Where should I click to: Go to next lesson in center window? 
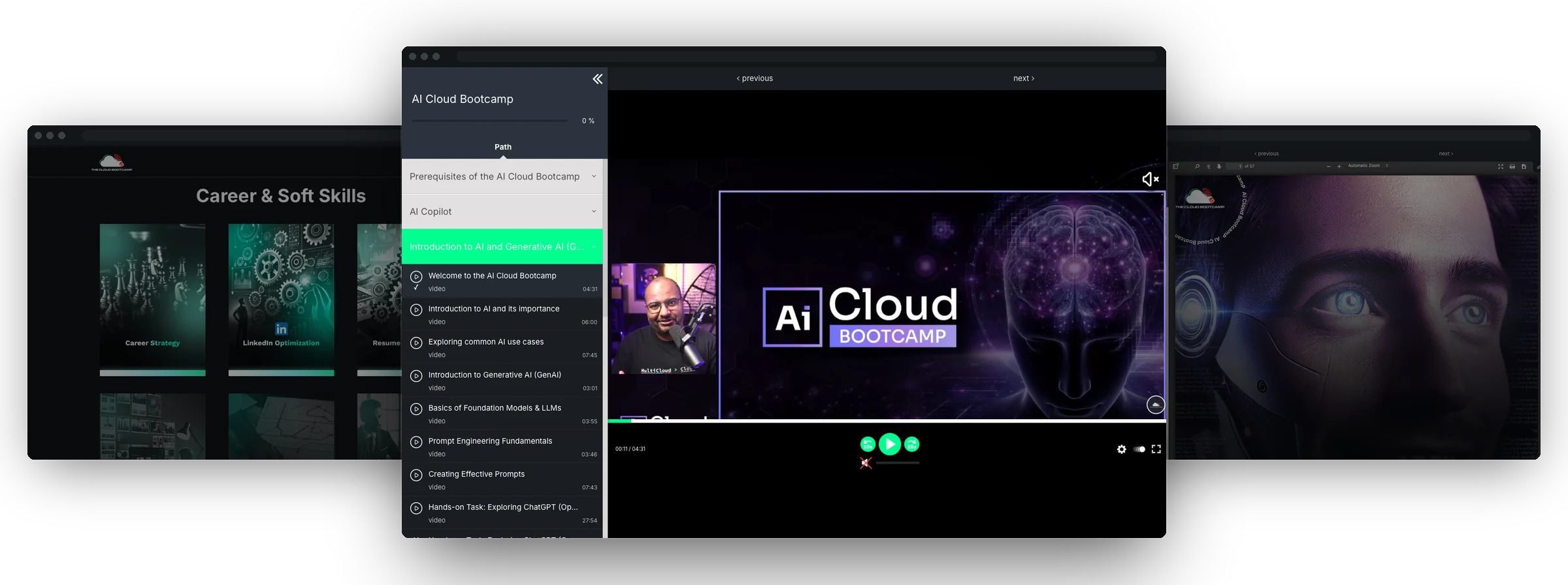[x=1024, y=78]
